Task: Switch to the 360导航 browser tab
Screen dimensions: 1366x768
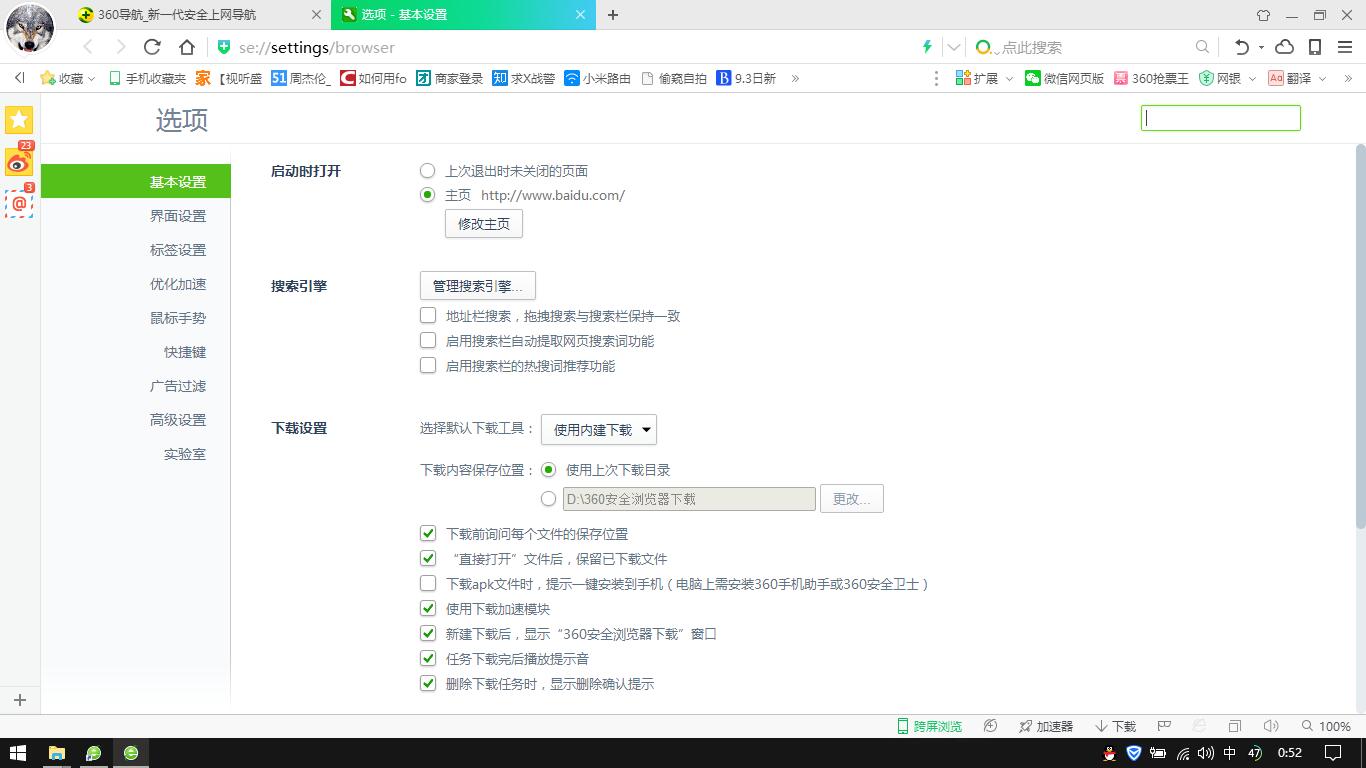Action: (x=200, y=15)
